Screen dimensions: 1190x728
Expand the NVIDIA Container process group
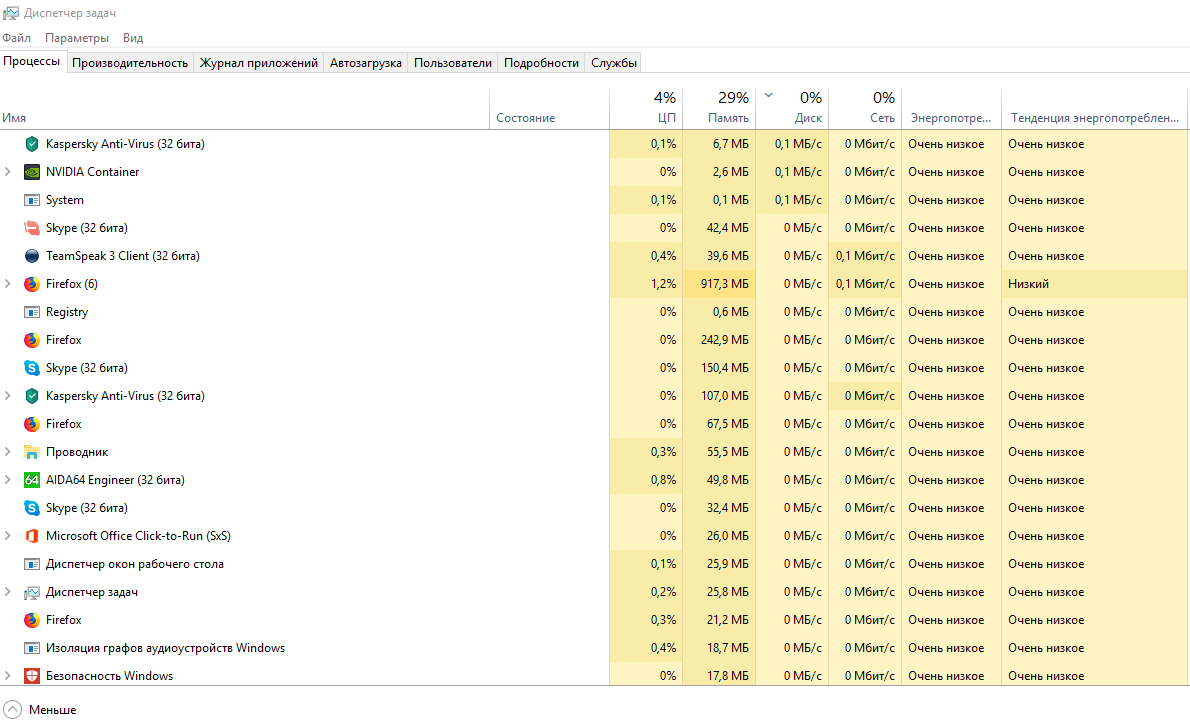[8, 172]
